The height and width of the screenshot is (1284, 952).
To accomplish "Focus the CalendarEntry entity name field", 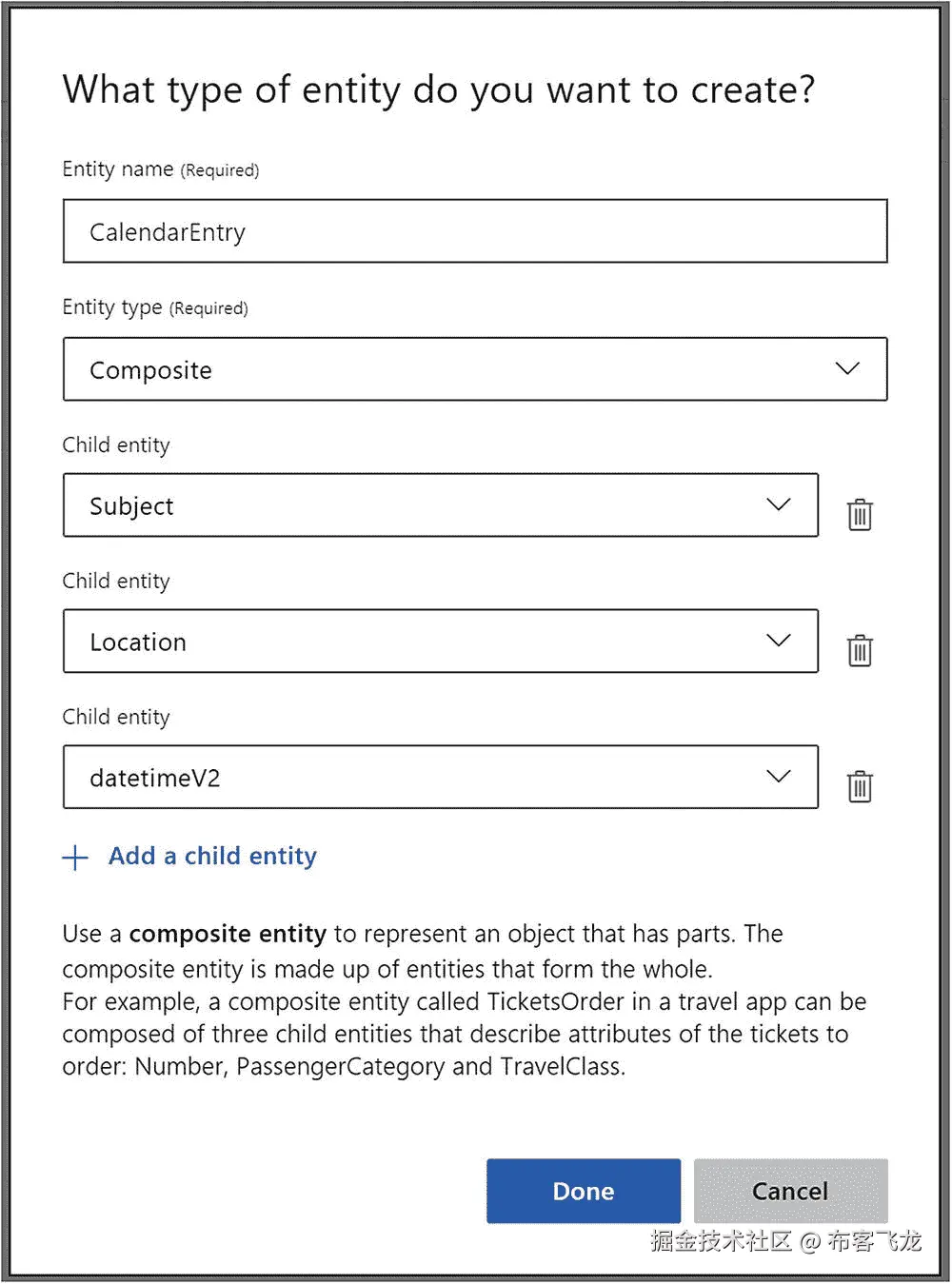I will (x=474, y=231).
